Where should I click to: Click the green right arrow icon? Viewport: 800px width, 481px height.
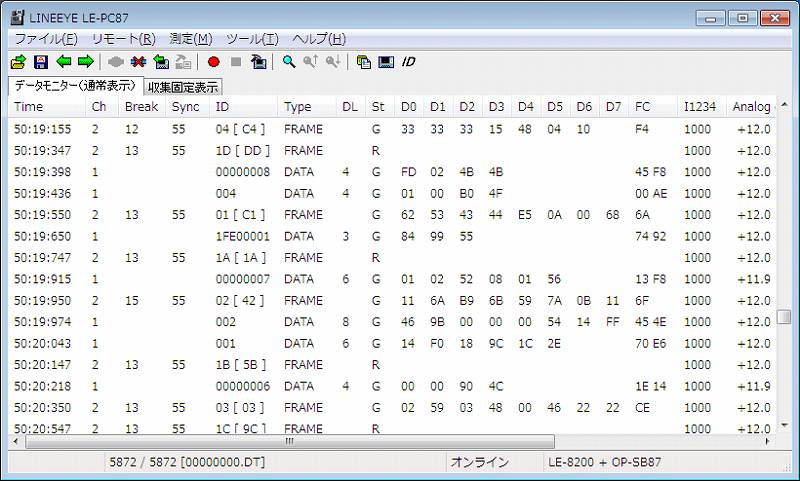86,62
